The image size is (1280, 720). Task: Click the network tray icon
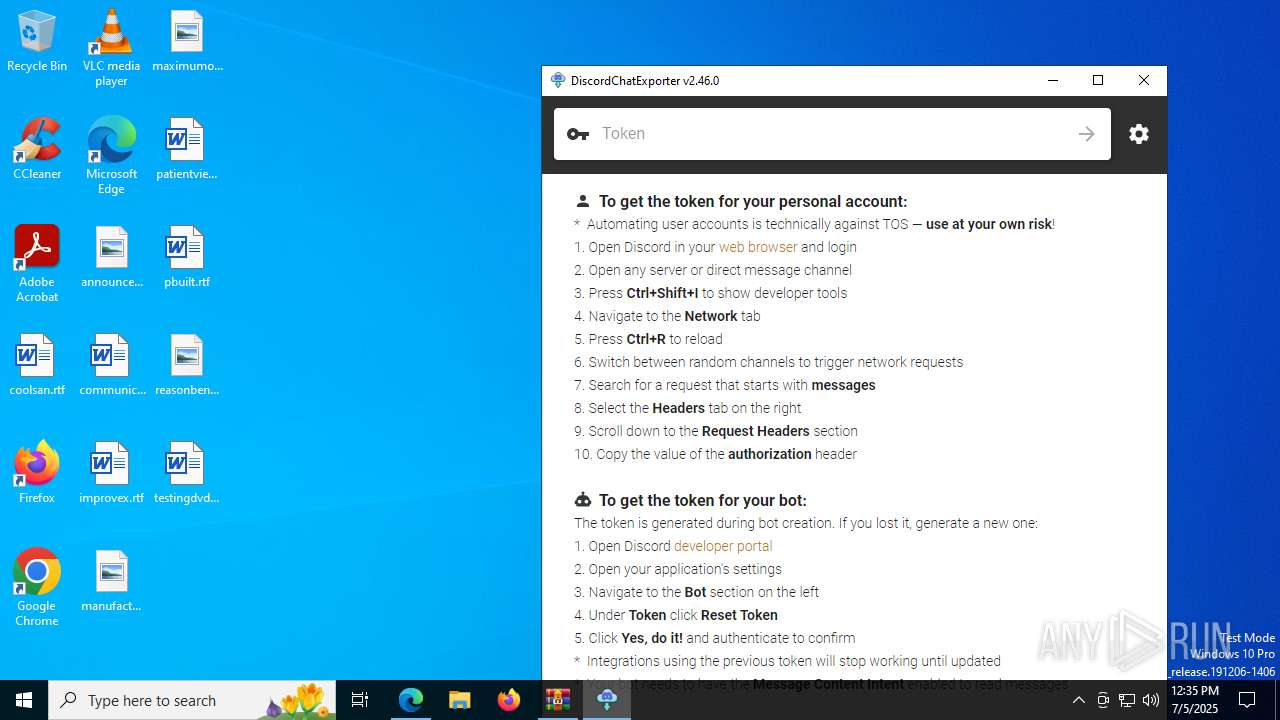[1127, 700]
